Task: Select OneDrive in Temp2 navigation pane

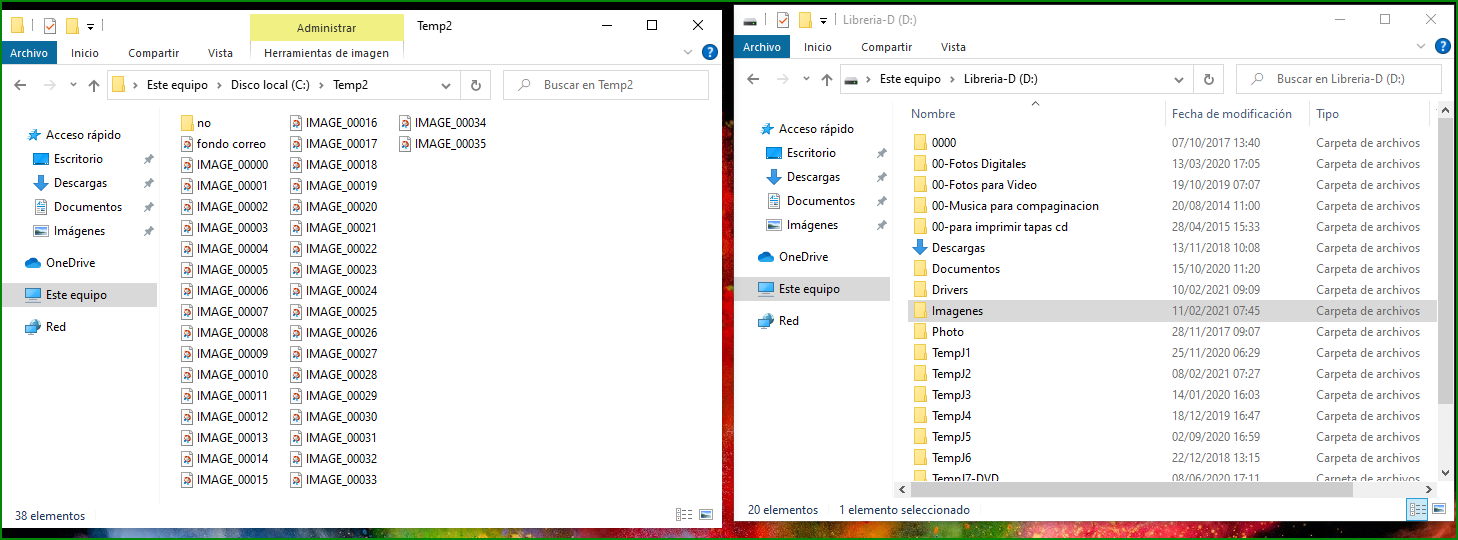Action: [x=59, y=263]
